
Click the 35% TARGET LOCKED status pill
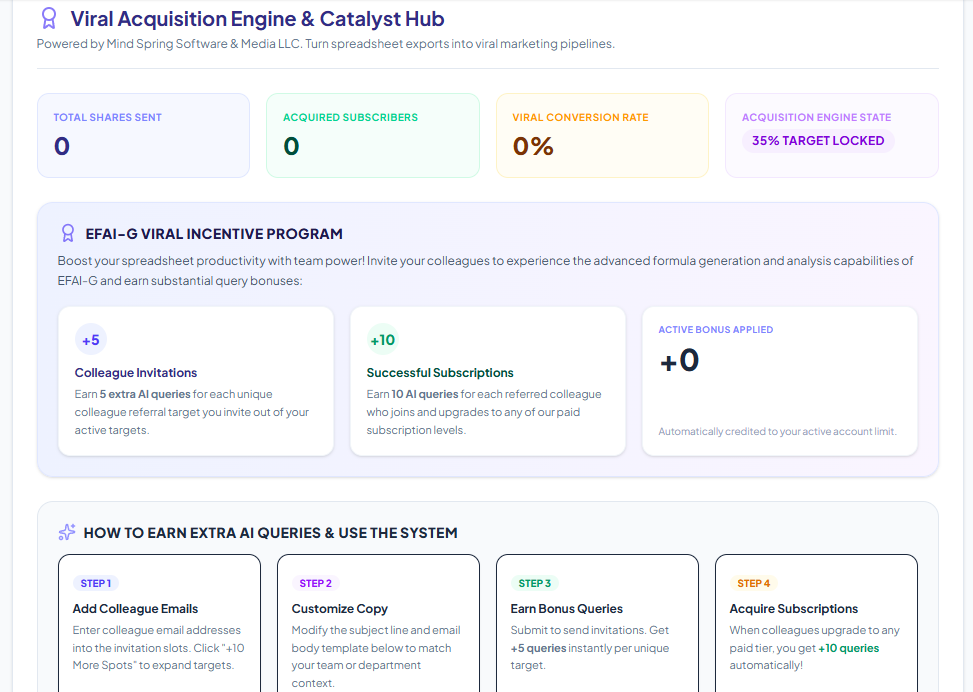(818, 141)
